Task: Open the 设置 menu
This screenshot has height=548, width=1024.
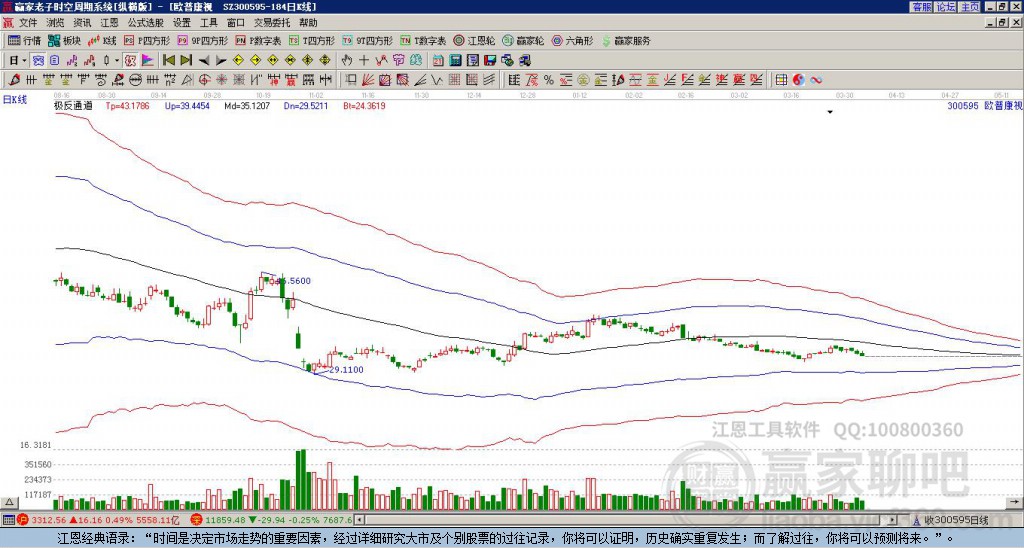Action: [x=182, y=23]
